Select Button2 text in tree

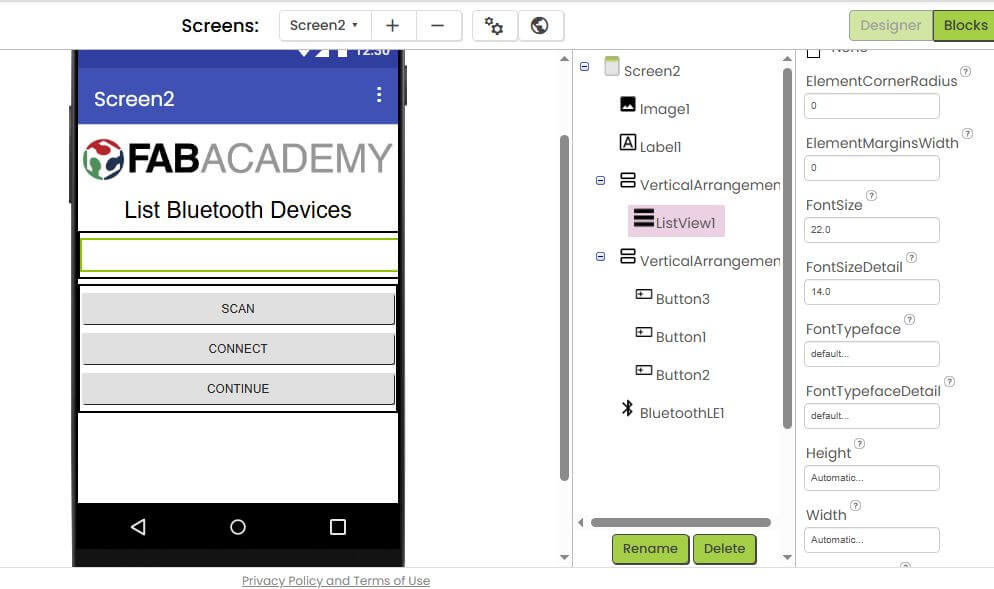click(683, 375)
